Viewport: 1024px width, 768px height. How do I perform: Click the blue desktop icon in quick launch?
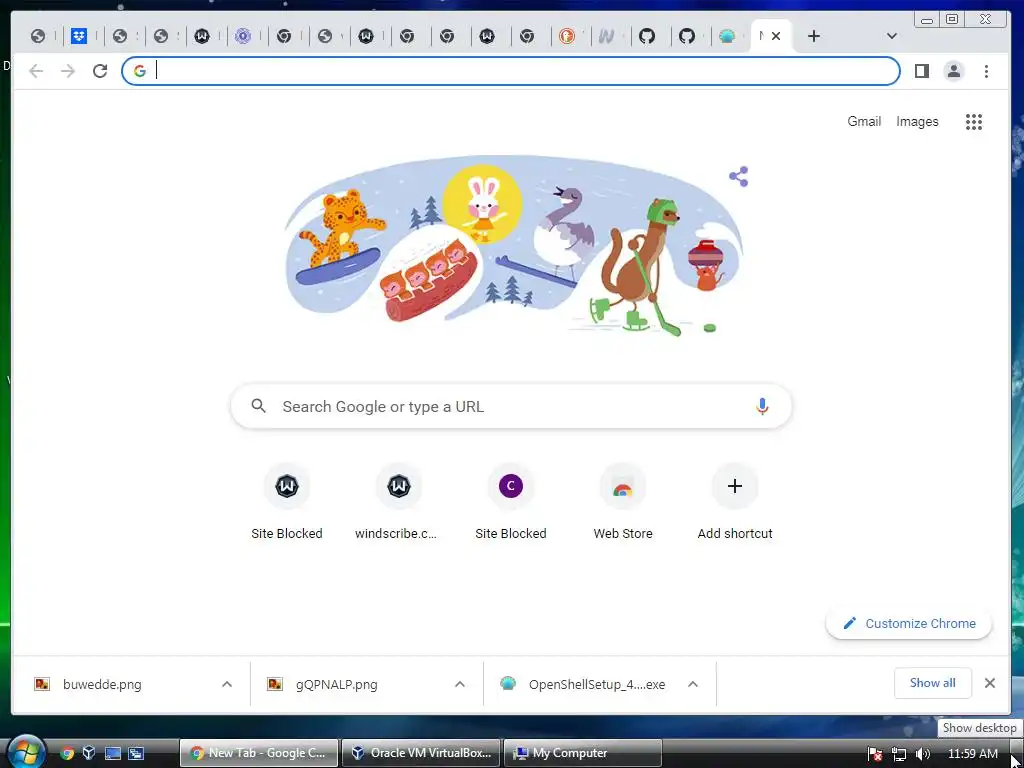pyautogui.click(x=113, y=753)
